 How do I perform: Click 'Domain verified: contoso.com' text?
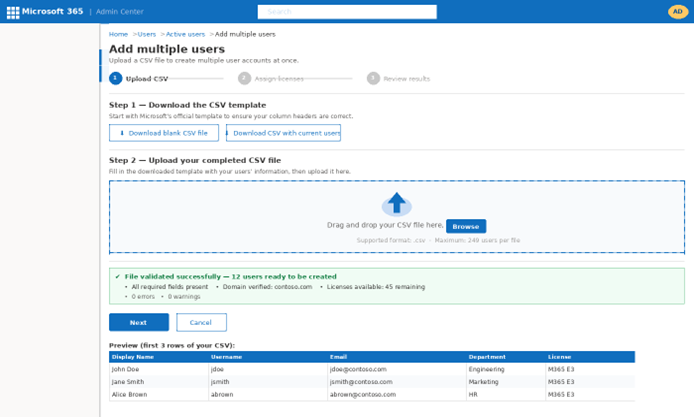[x=267, y=287]
